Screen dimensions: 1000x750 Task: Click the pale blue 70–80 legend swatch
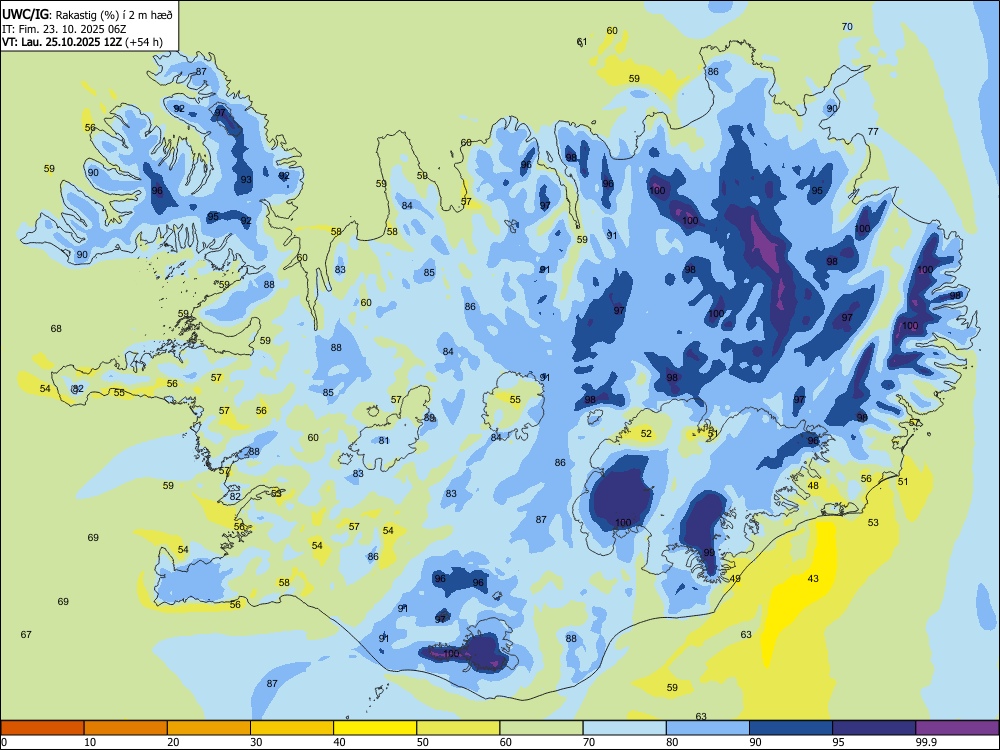tap(624, 728)
